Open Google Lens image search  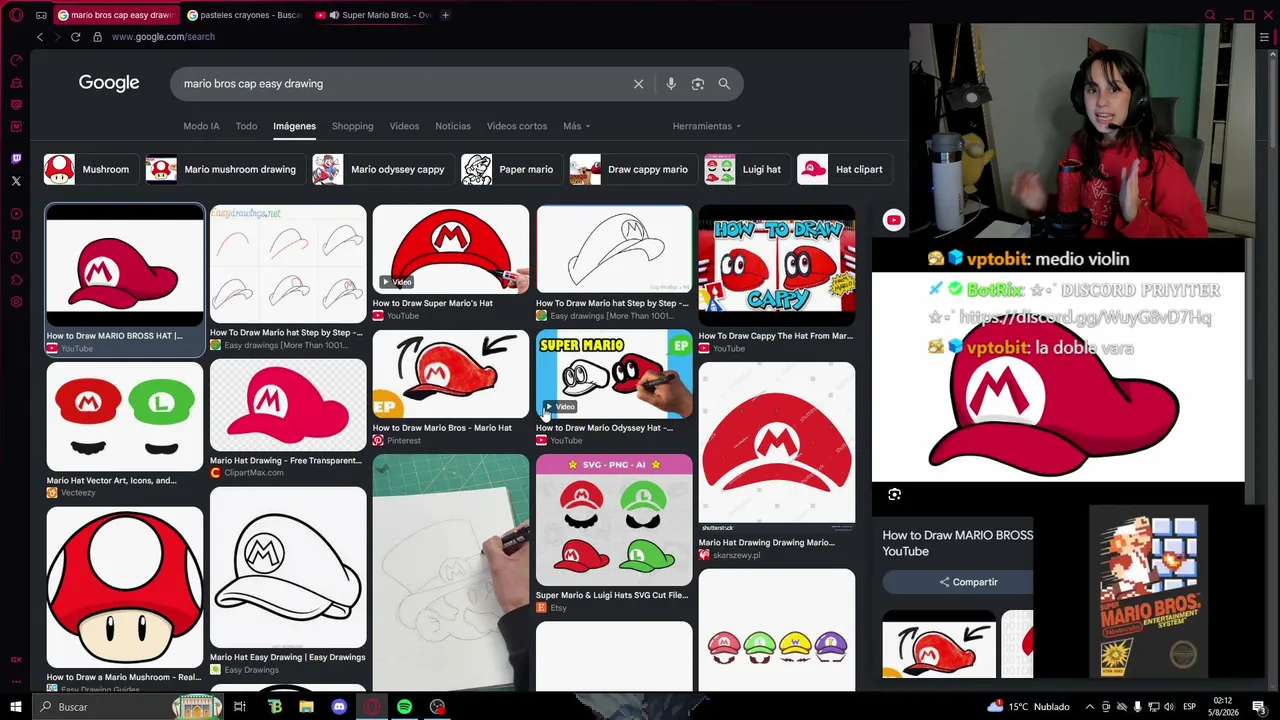coord(698,84)
